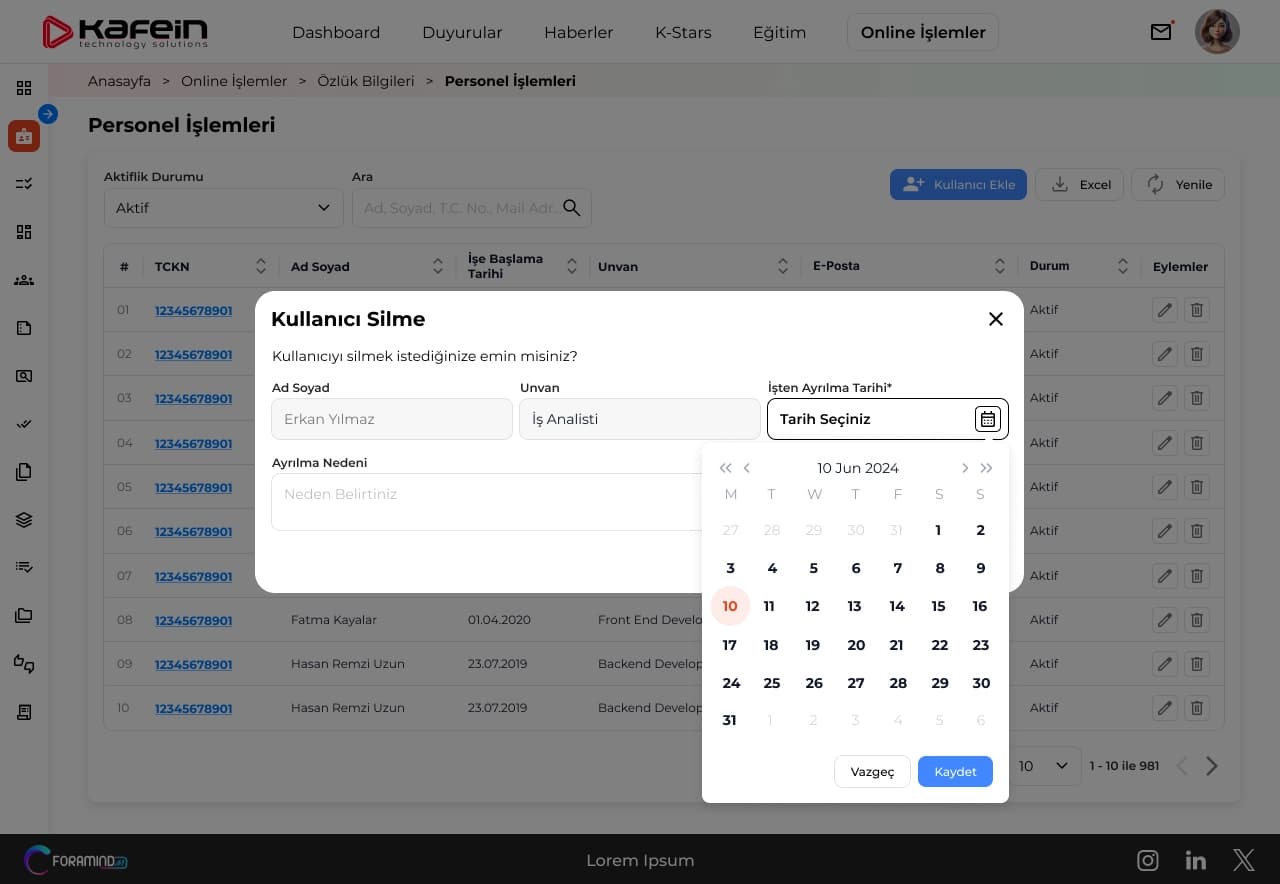Open the Dashboard menu

(336, 32)
